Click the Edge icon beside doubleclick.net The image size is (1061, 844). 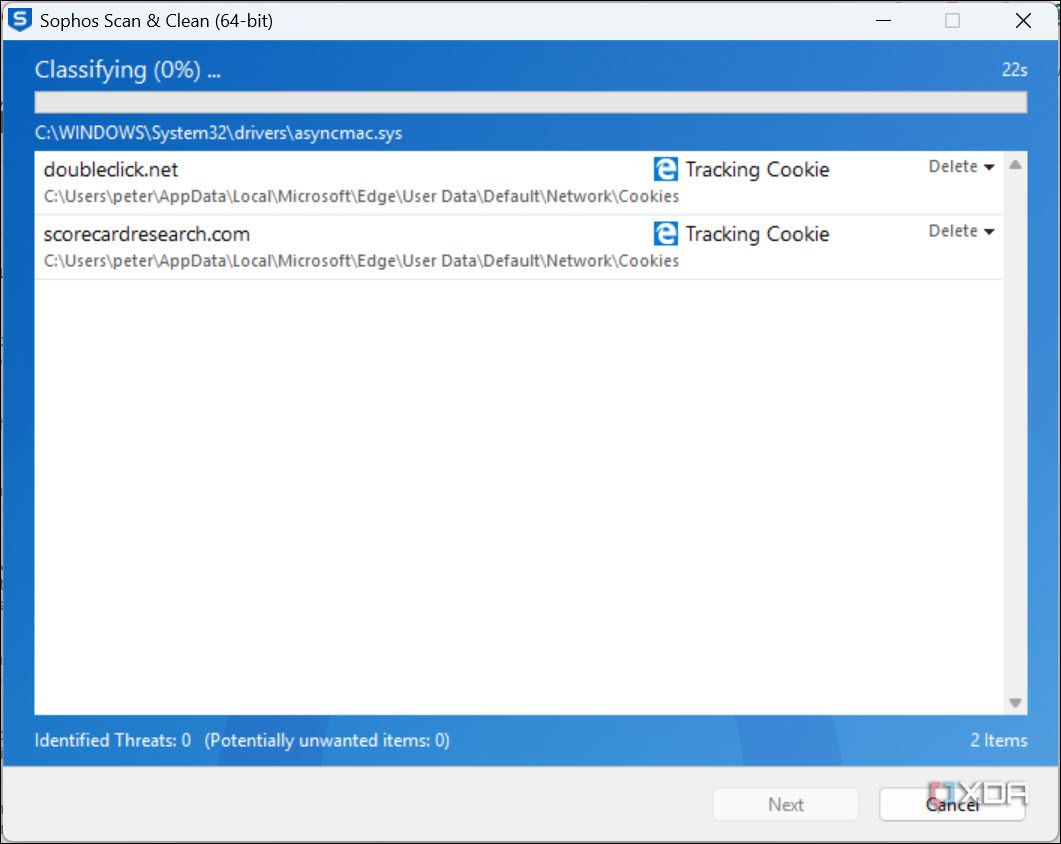pos(665,169)
